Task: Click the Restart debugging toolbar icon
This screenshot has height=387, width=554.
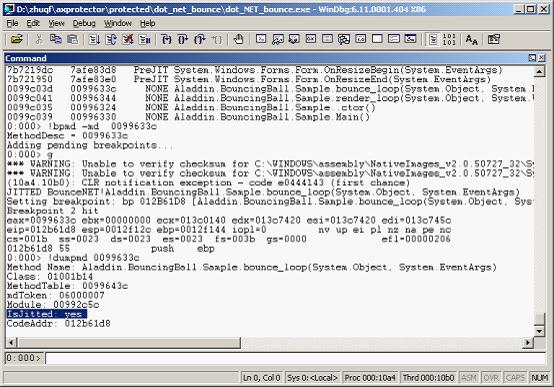Action: (111, 39)
